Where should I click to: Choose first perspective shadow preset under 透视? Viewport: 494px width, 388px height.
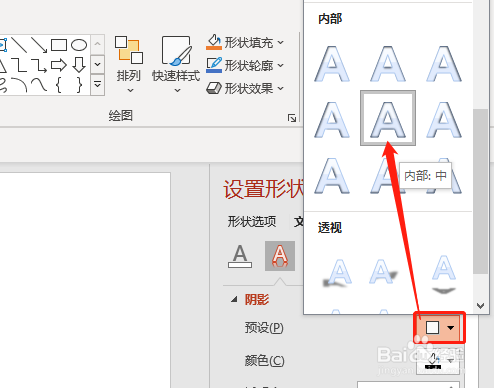pos(337,273)
